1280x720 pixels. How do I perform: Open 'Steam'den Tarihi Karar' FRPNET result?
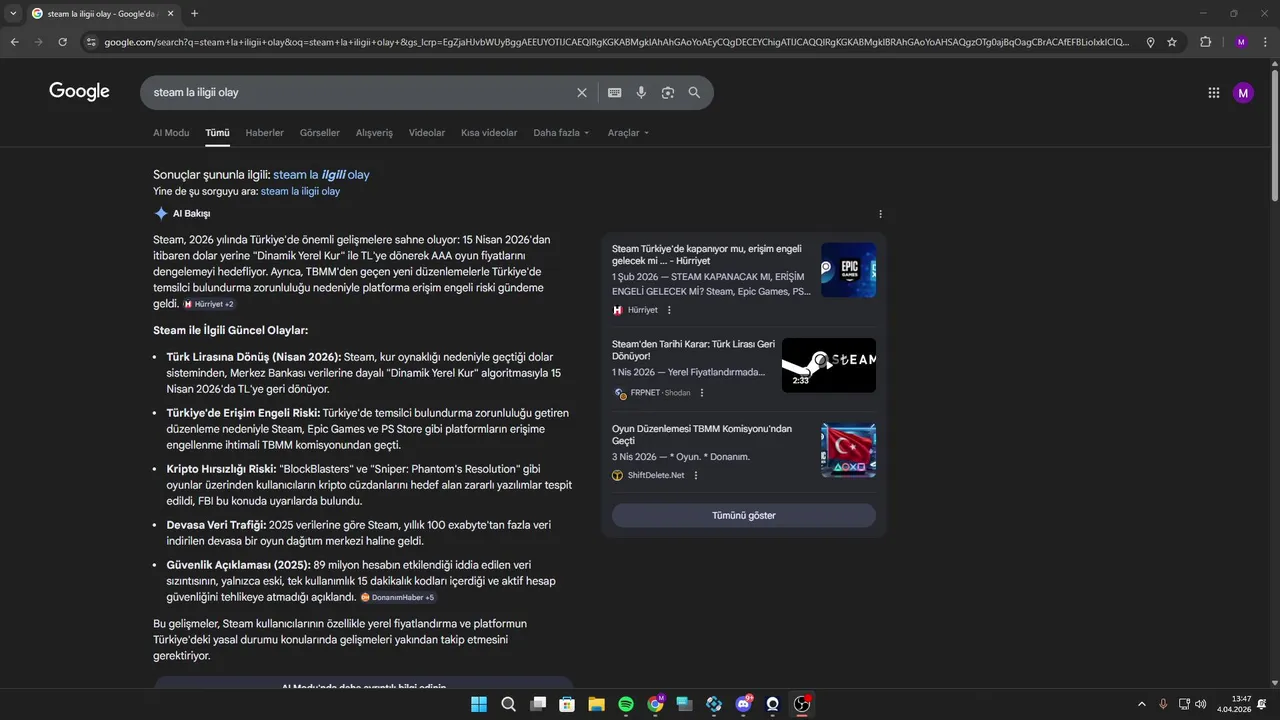(693, 350)
